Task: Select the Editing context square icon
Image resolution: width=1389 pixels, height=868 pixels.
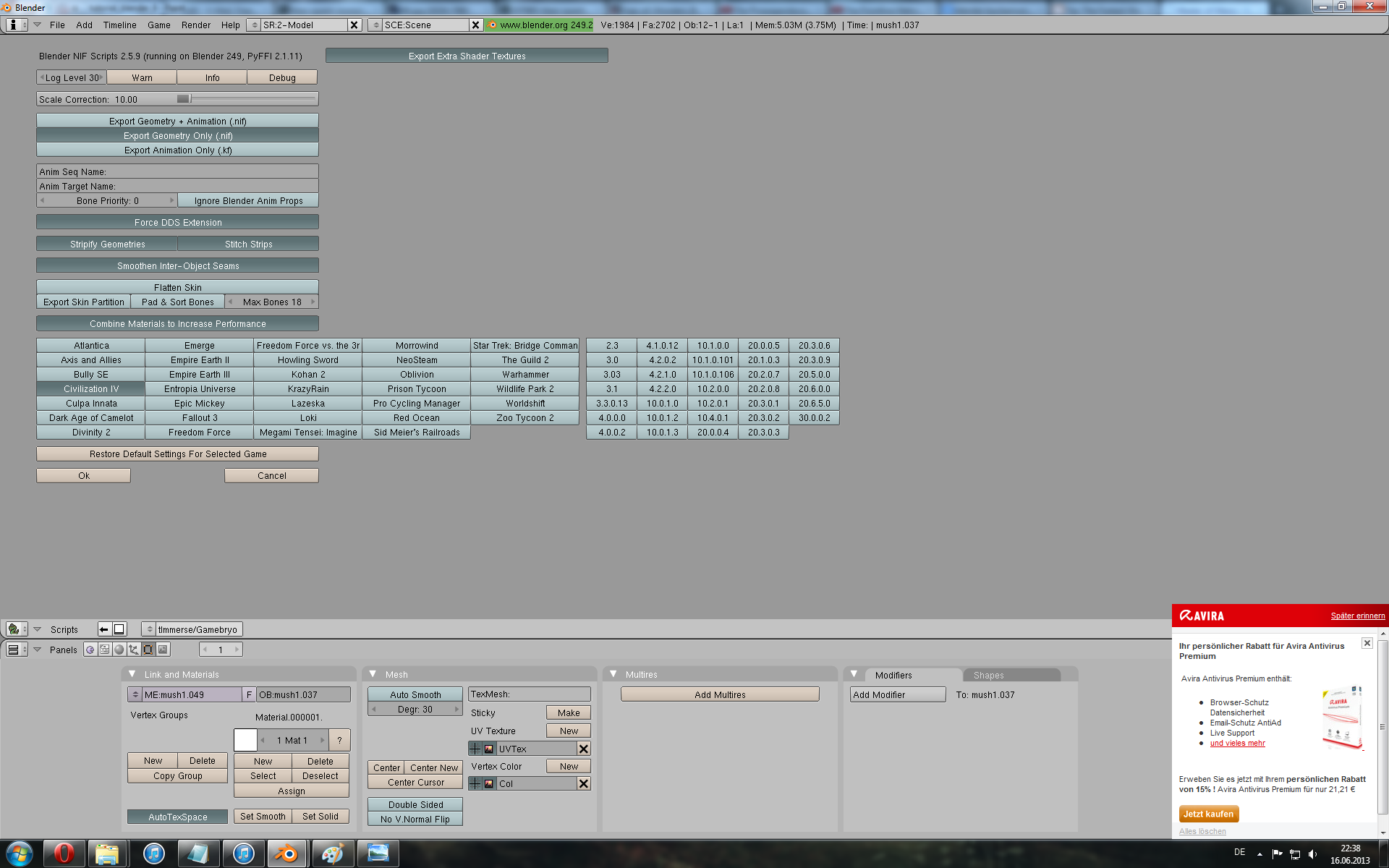Action: pyautogui.click(x=148, y=650)
